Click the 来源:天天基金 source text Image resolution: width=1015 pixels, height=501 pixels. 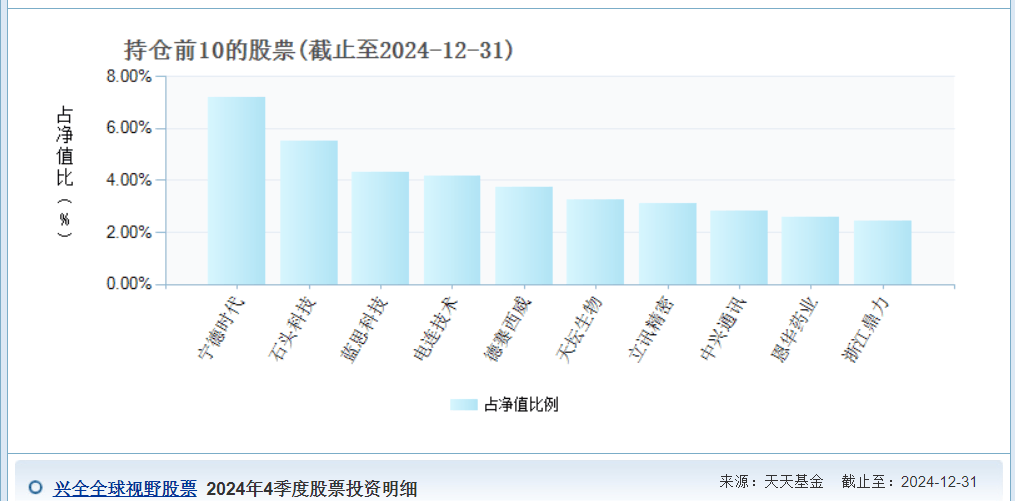[x=771, y=482]
